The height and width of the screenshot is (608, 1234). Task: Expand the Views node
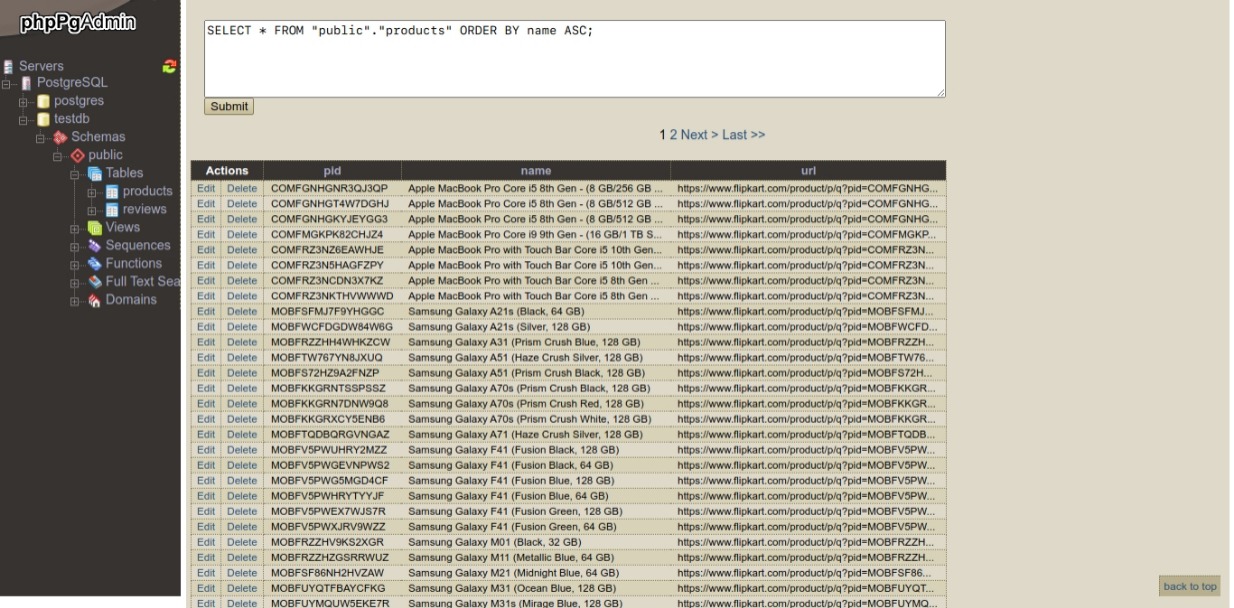point(76,227)
